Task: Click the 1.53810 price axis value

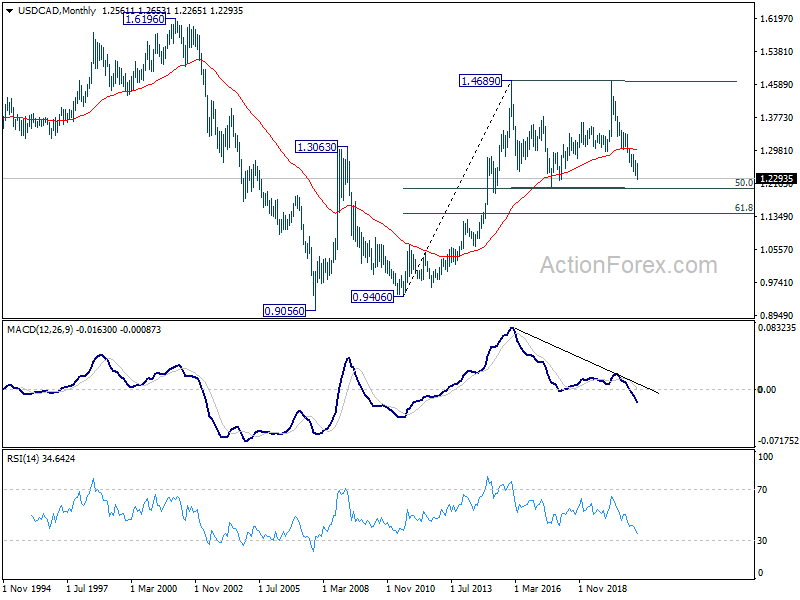Action: (x=777, y=52)
